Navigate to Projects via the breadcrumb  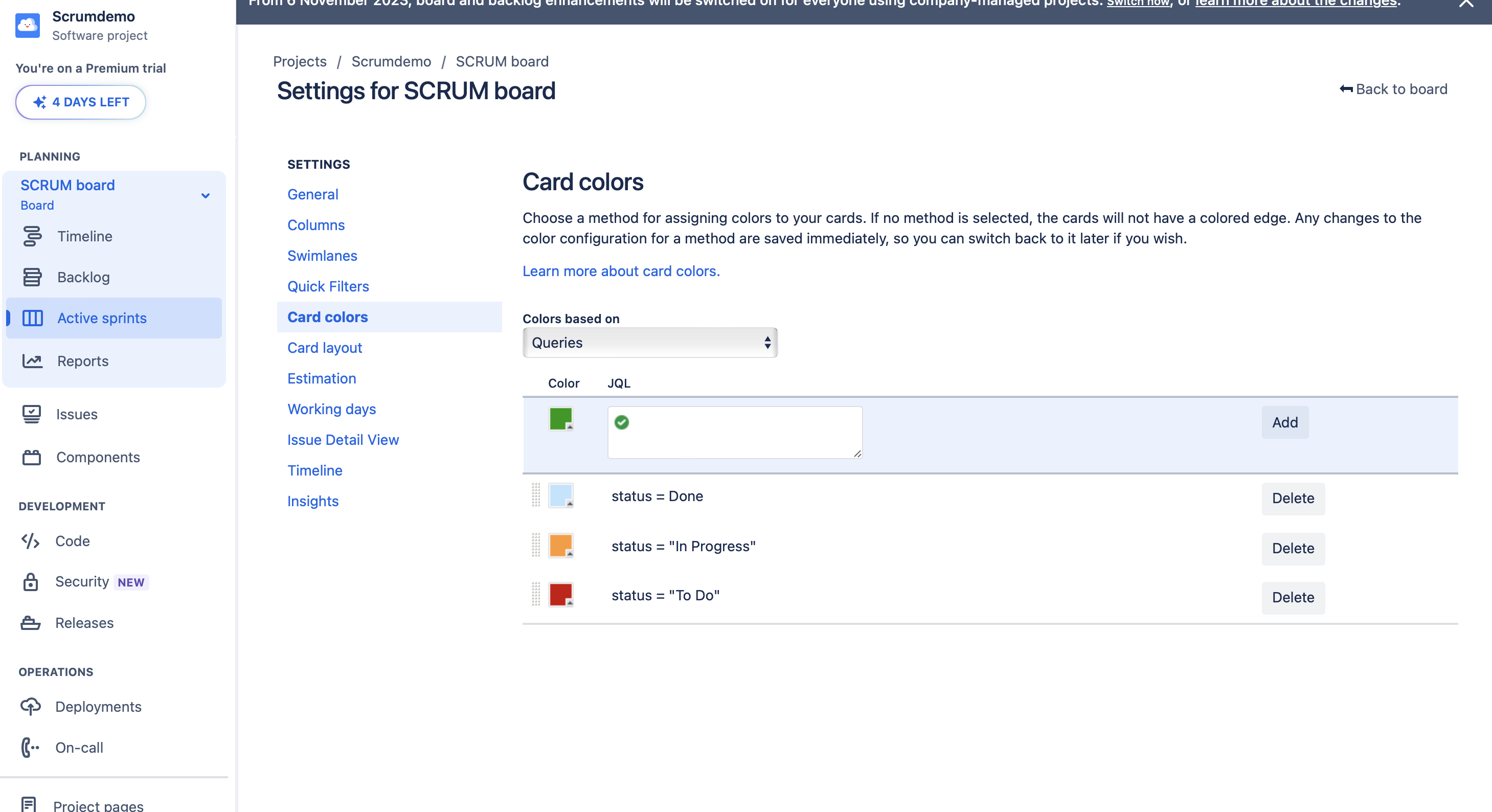click(x=299, y=61)
